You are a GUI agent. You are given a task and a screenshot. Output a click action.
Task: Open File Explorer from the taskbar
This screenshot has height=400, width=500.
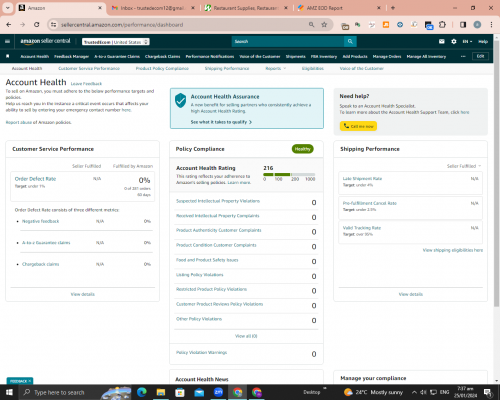pyautogui.click(x=161, y=392)
